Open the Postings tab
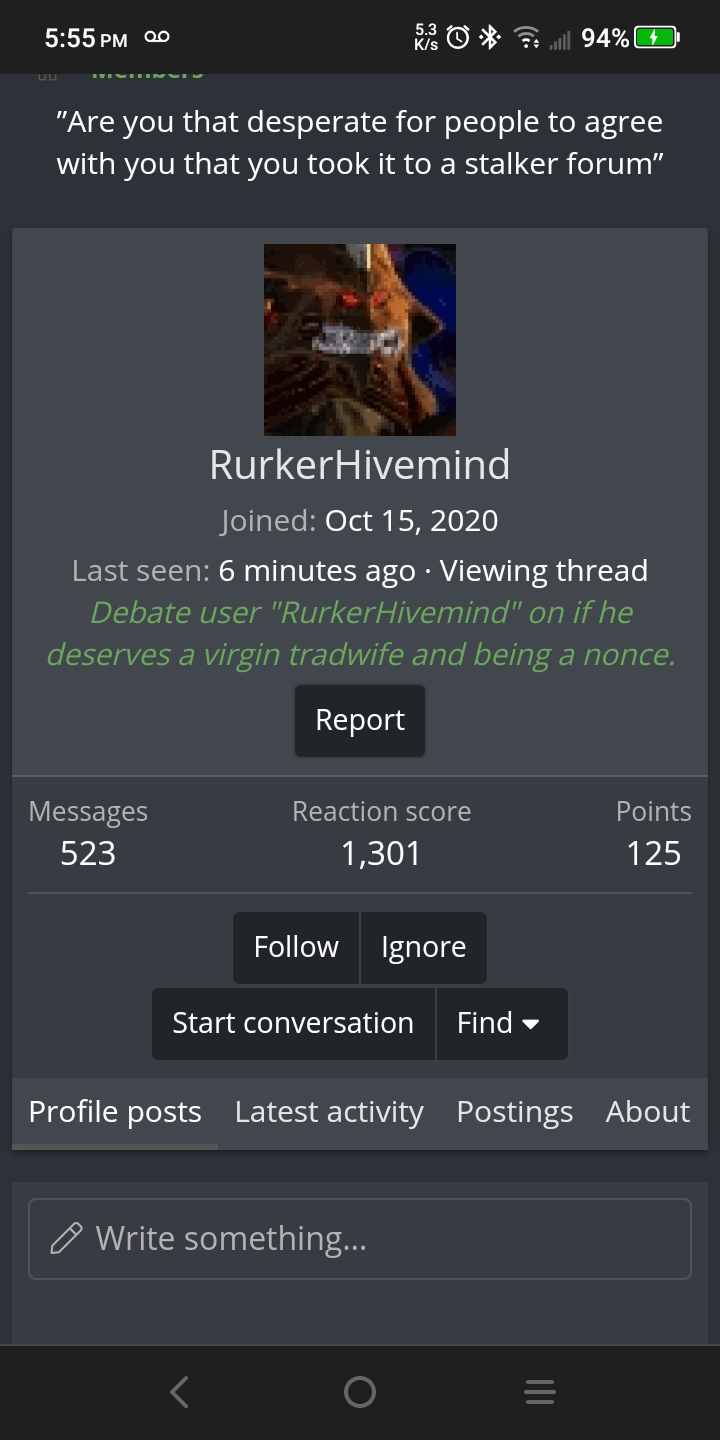This screenshot has height=1440, width=720. coord(515,1112)
